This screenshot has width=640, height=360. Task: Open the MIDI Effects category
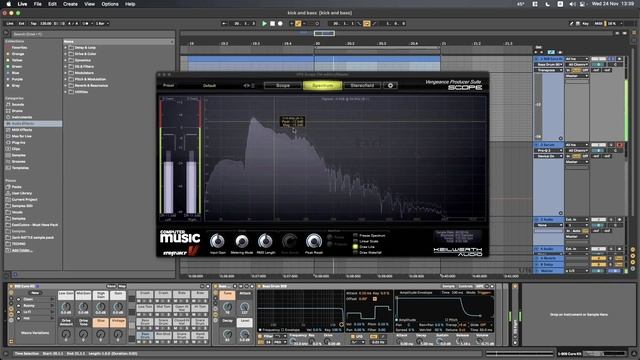[x=21, y=130]
